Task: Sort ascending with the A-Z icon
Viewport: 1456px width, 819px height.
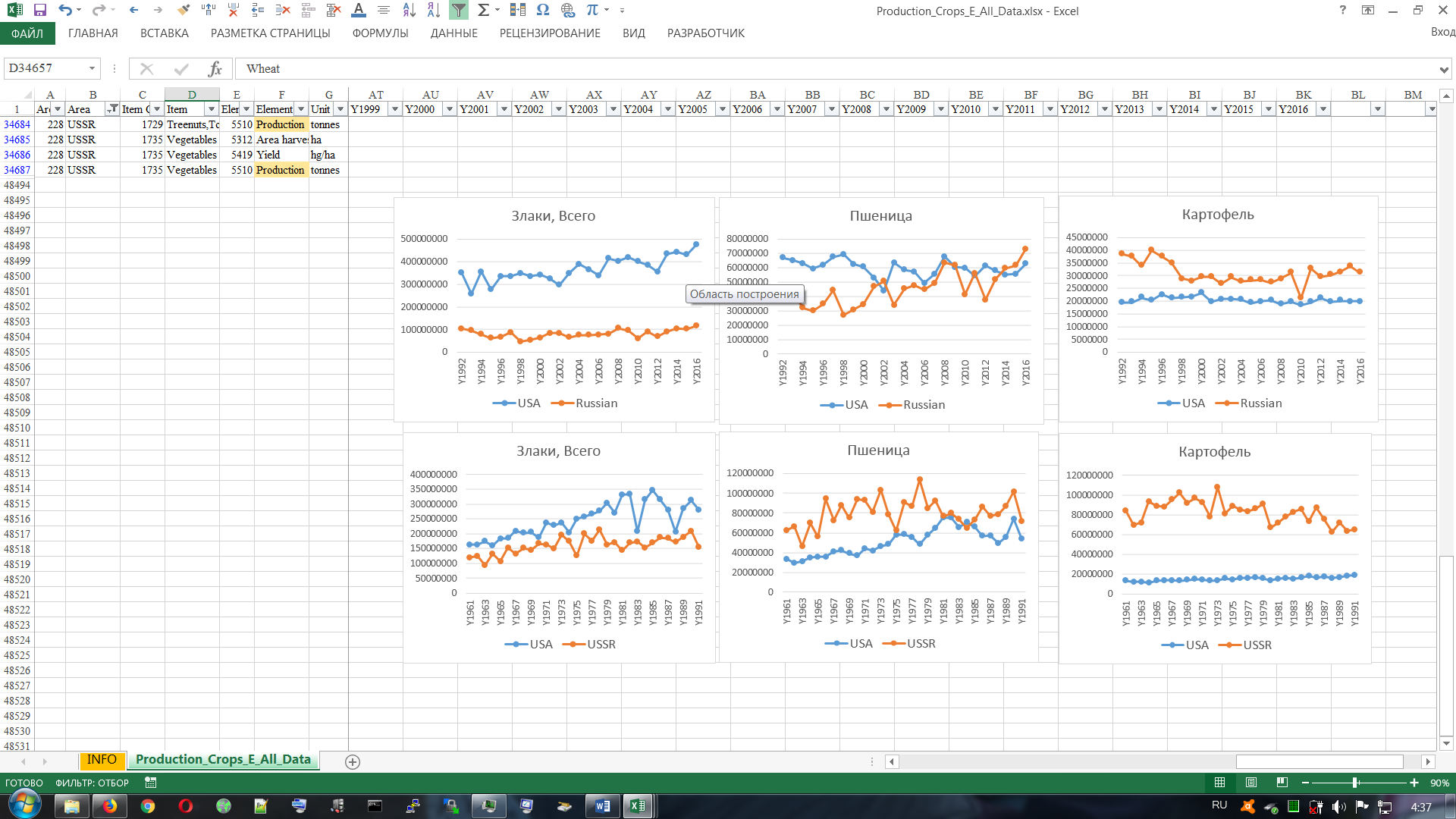Action: (x=409, y=11)
